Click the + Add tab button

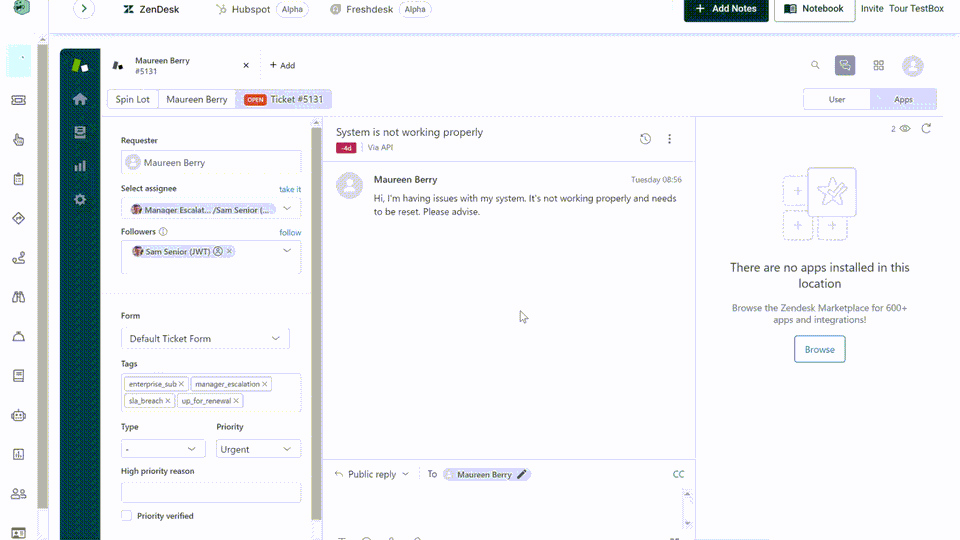point(282,65)
